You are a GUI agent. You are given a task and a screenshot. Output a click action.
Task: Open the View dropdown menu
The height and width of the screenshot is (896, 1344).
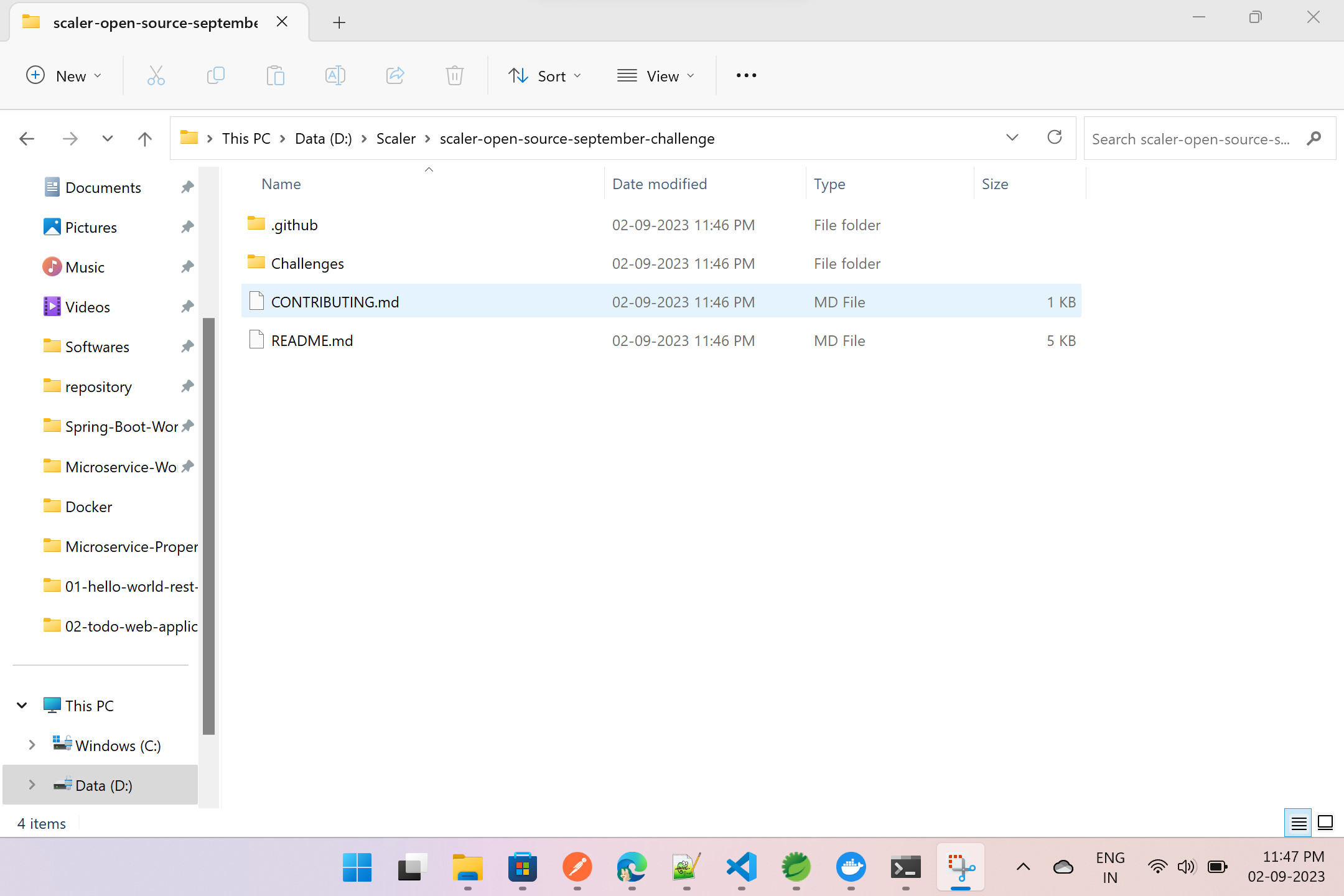point(656,75)
